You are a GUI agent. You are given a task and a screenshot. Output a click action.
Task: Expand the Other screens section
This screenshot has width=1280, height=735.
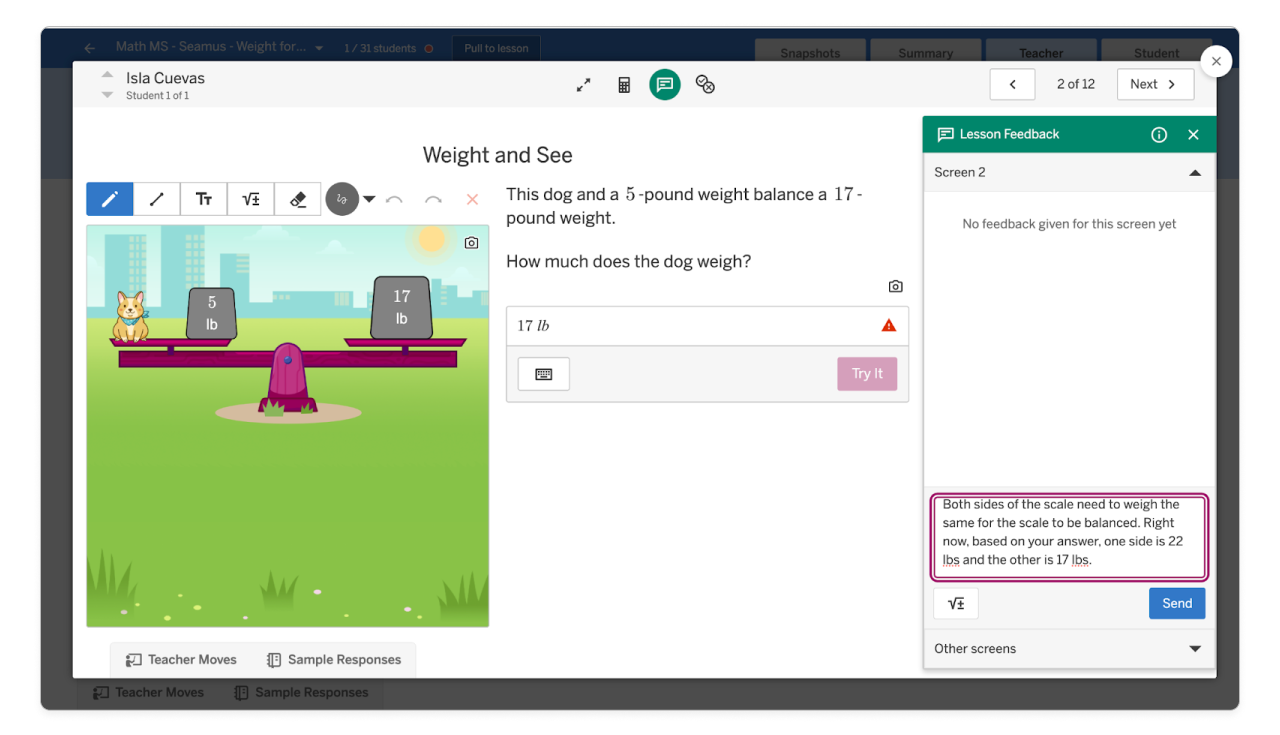(x=1194, y=648)
